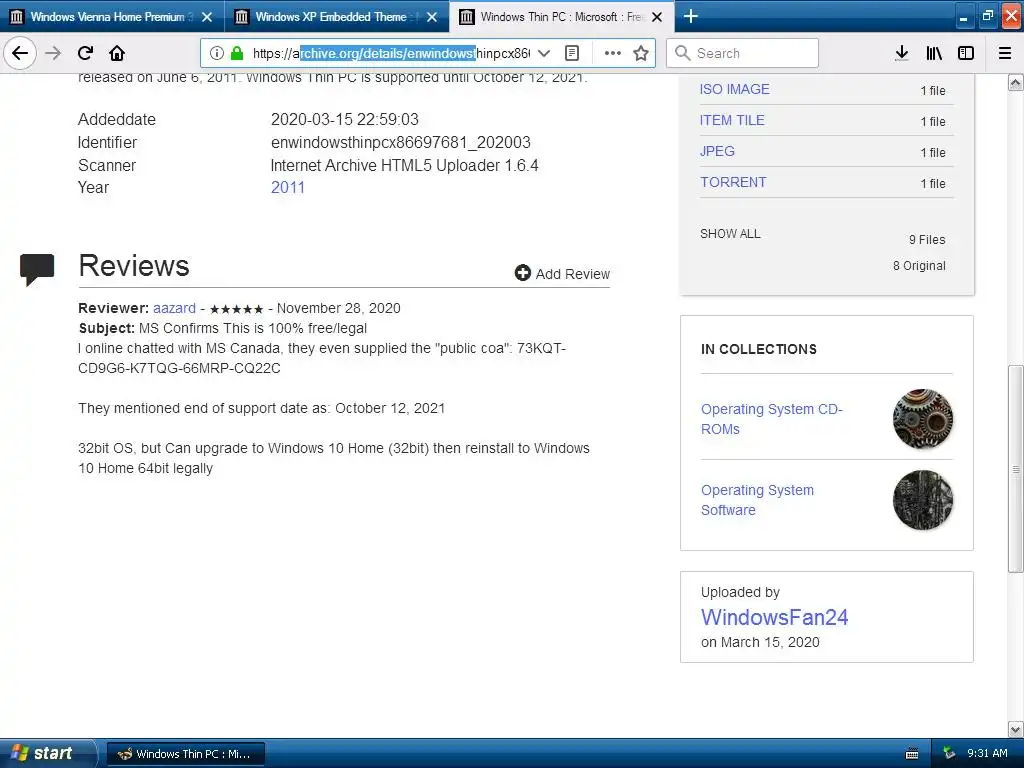Close the Windows XP Embedded Theme tab

(432, 17)
